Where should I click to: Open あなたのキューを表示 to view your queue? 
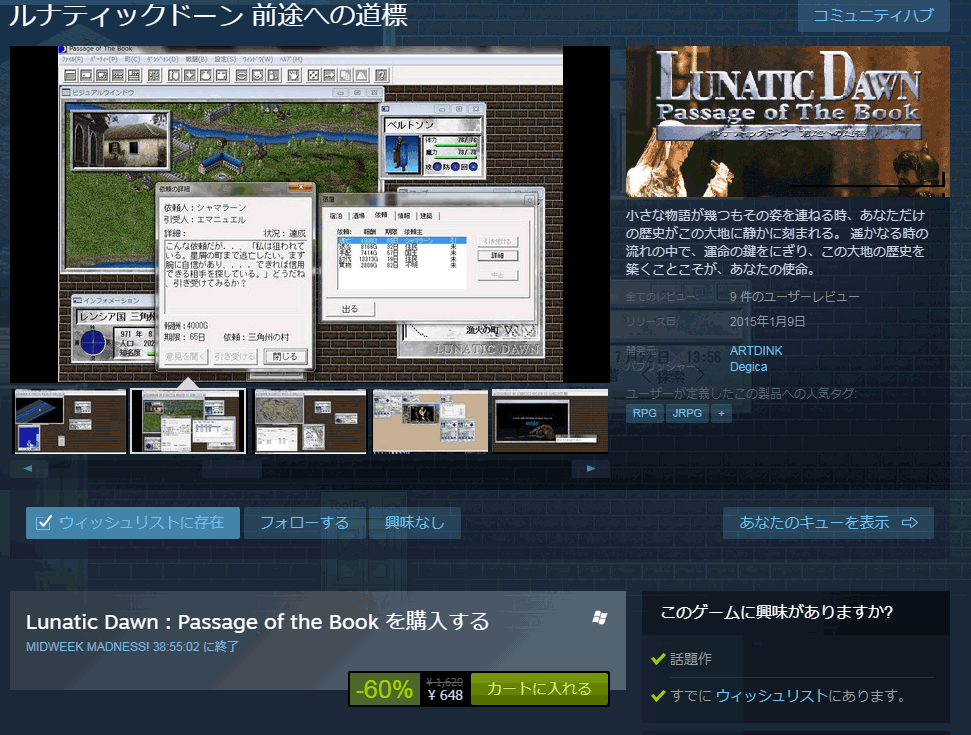(x=828, y=523)
